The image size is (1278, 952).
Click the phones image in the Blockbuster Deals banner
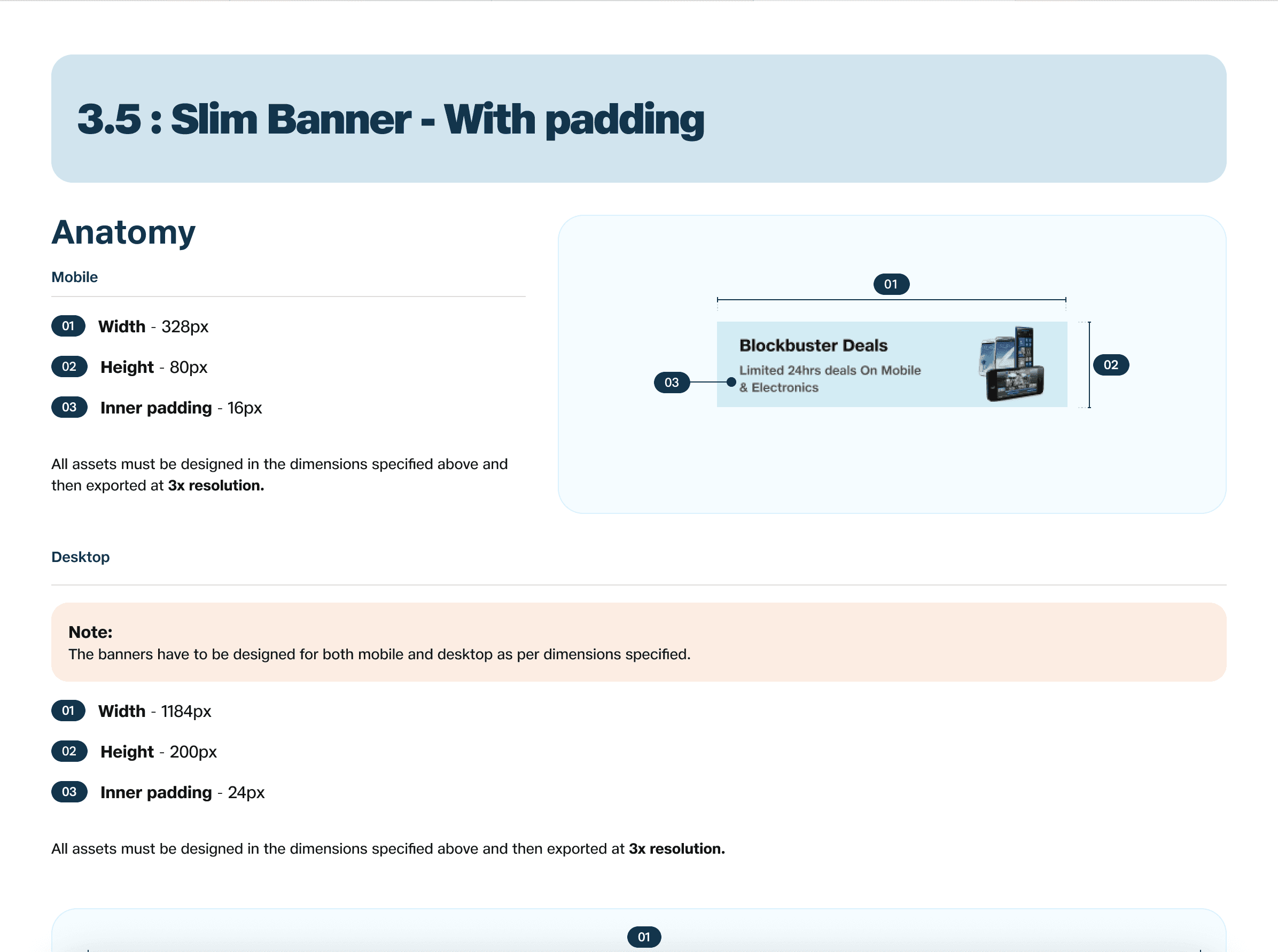coord(1012,364)
